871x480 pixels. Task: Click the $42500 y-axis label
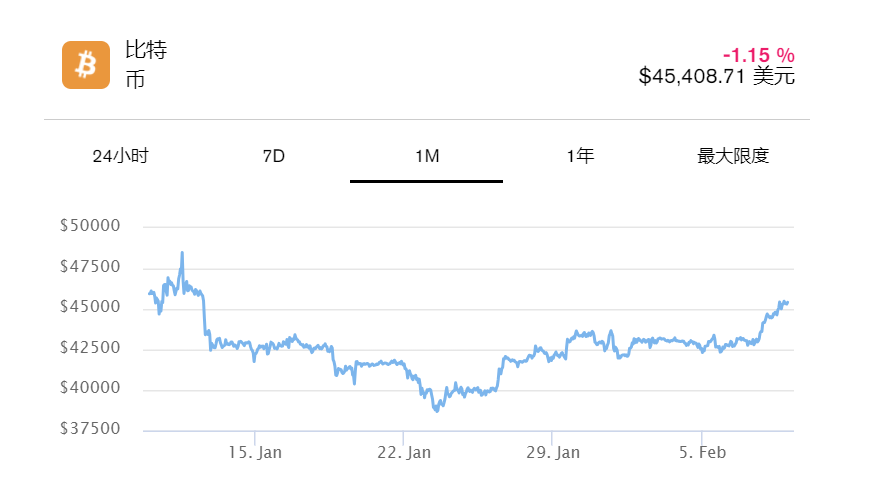90,348
